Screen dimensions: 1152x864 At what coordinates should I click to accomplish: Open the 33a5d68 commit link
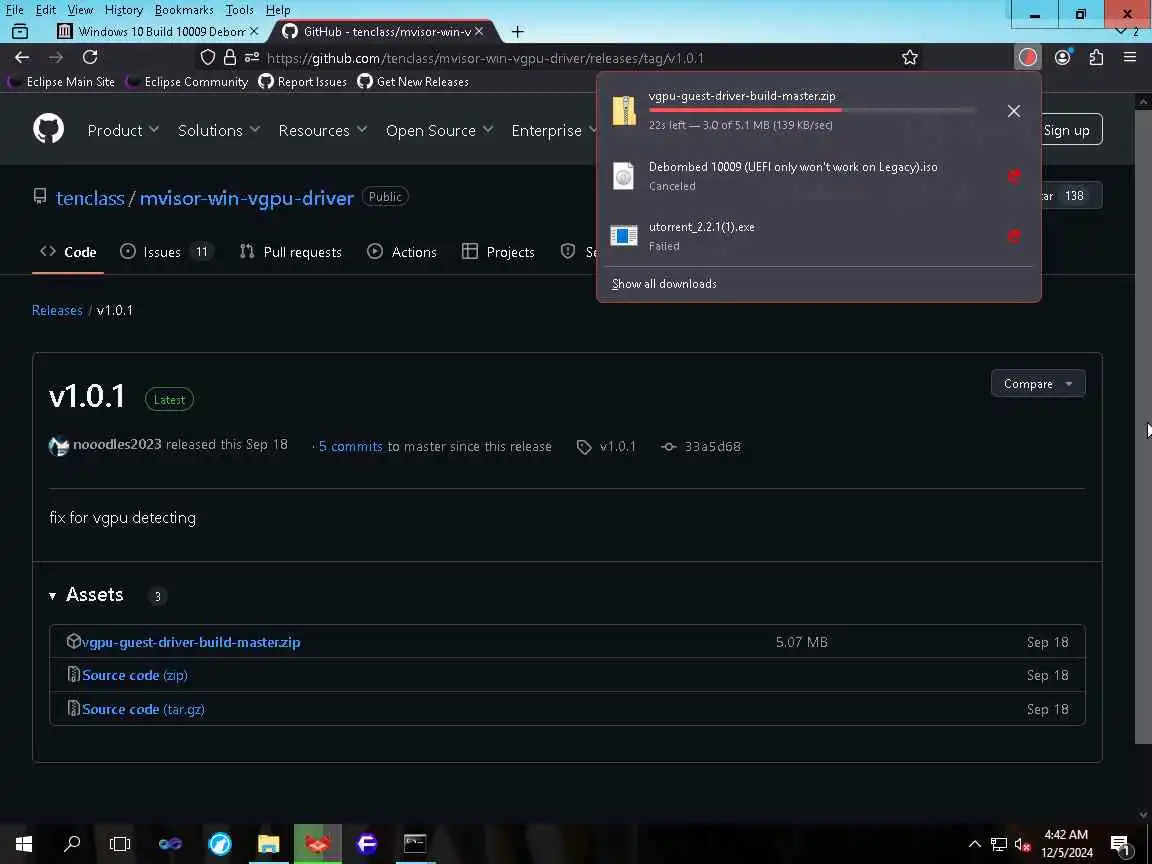(x=712, y=447)
